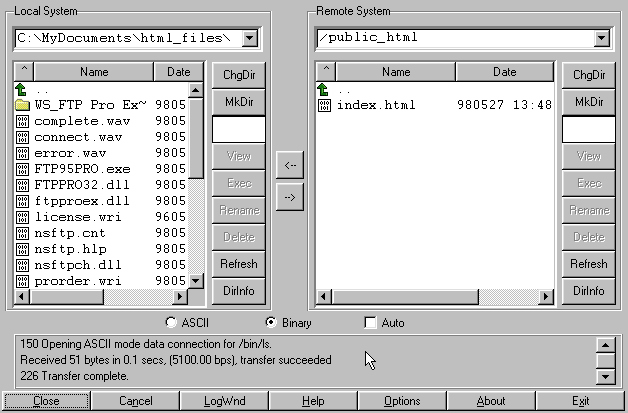The width and height of the screenshot is (628, 413).
Task: Click the Close button
Action: (46, 401)
